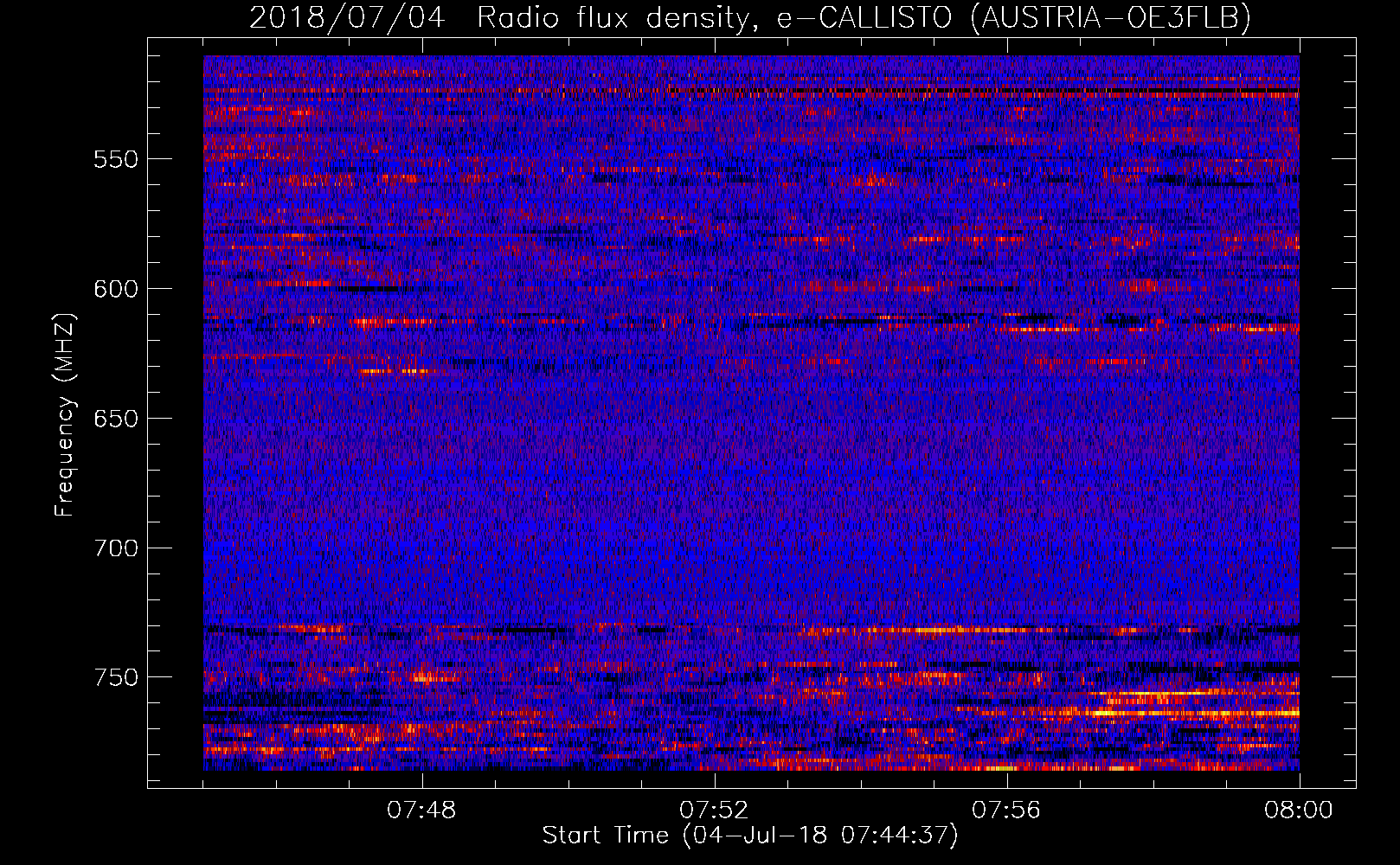Click the 07:48 time tick label
This screenshot has height=865, width=1400.
pyautogui.click(x=422, y=811)
